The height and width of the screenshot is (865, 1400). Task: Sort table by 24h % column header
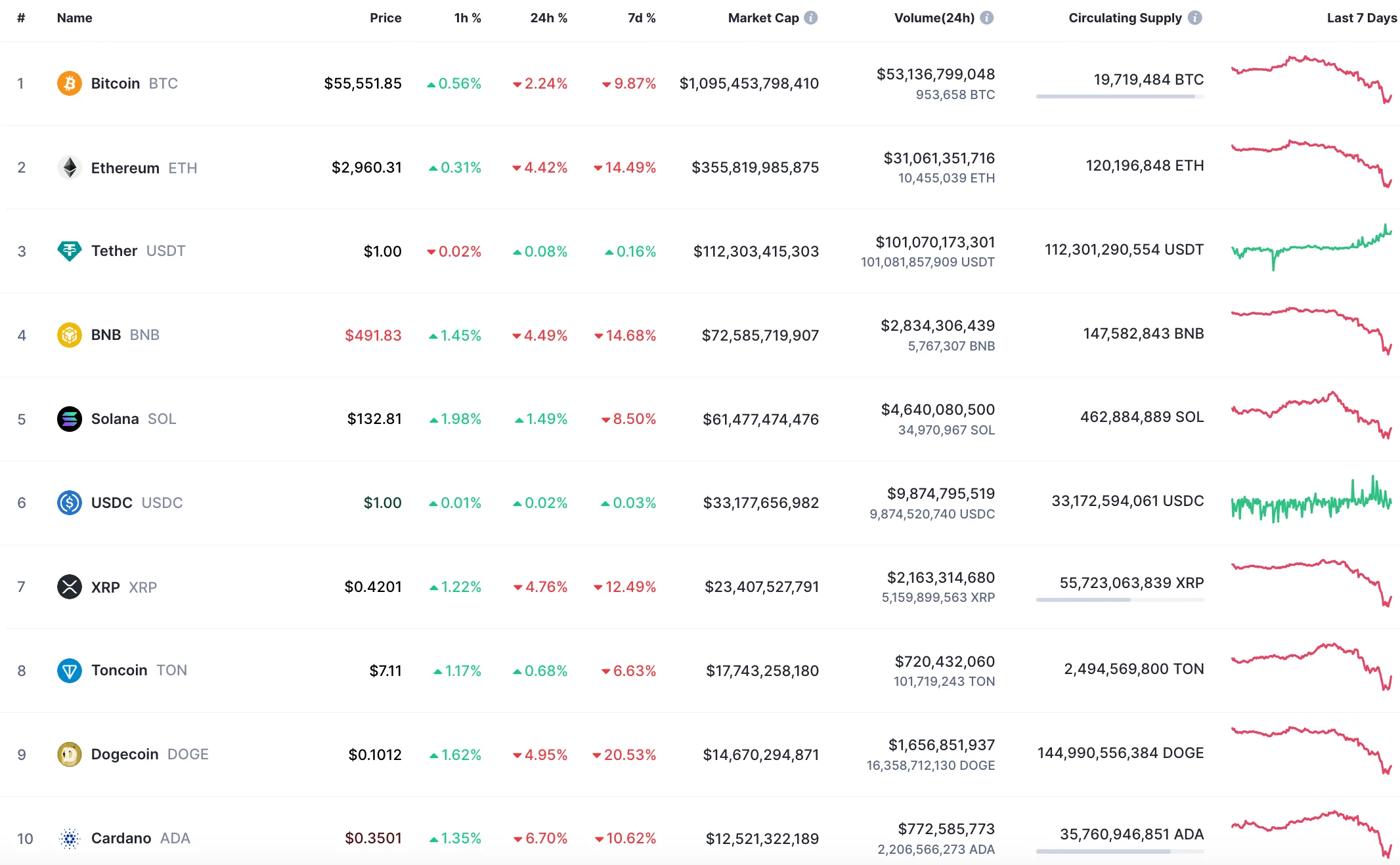[x=548, y=18]
